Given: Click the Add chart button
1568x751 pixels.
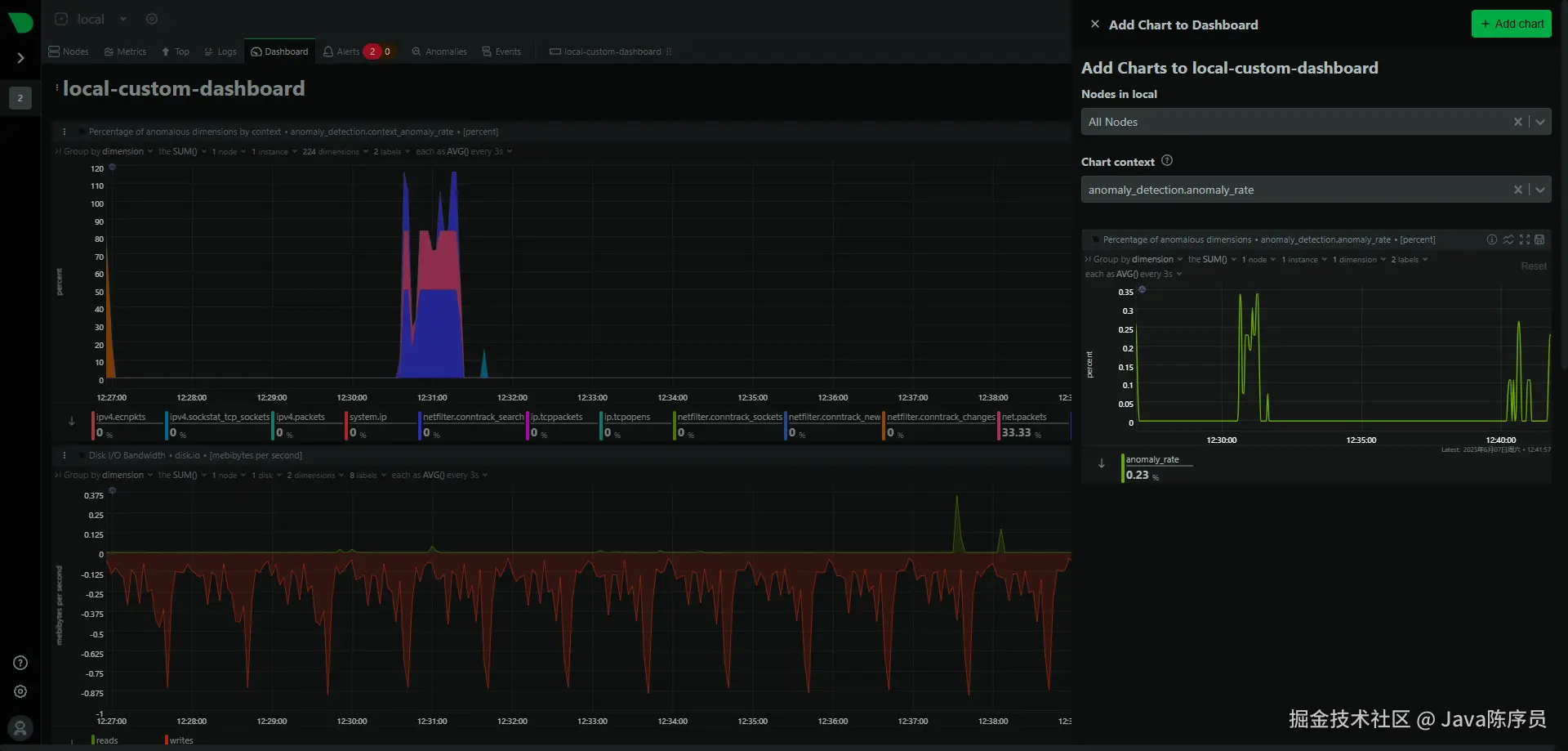Looking at the screenshot, I should tap(1512, 24).
